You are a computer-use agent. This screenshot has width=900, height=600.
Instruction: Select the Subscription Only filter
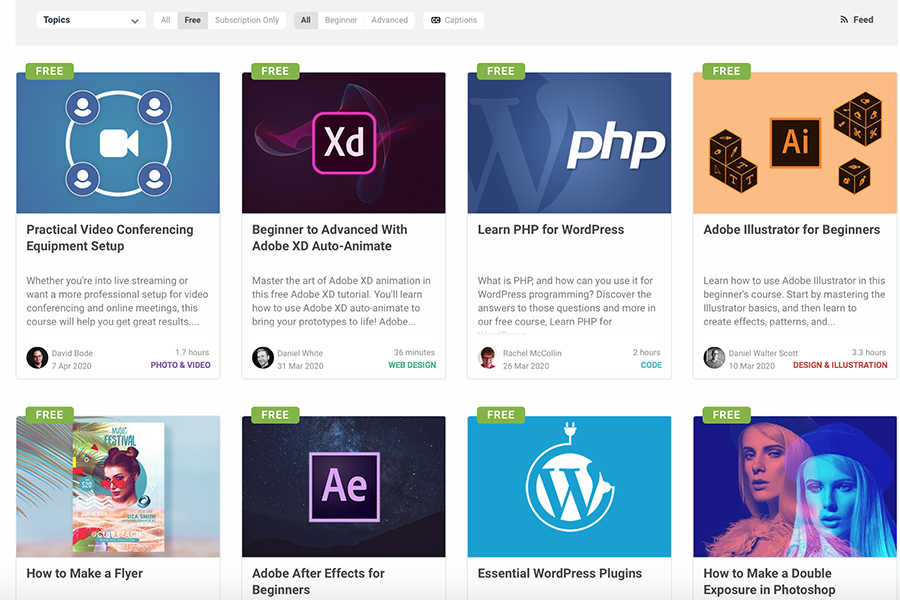coord(247,20)
